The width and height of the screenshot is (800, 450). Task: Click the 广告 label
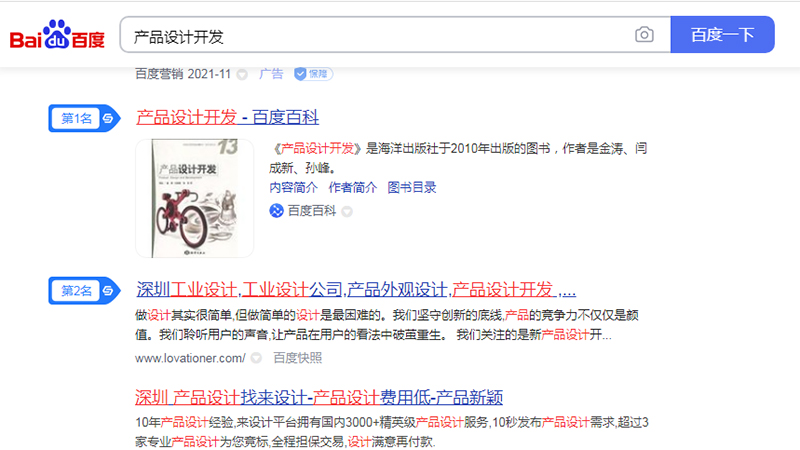[x=271, y=74]
